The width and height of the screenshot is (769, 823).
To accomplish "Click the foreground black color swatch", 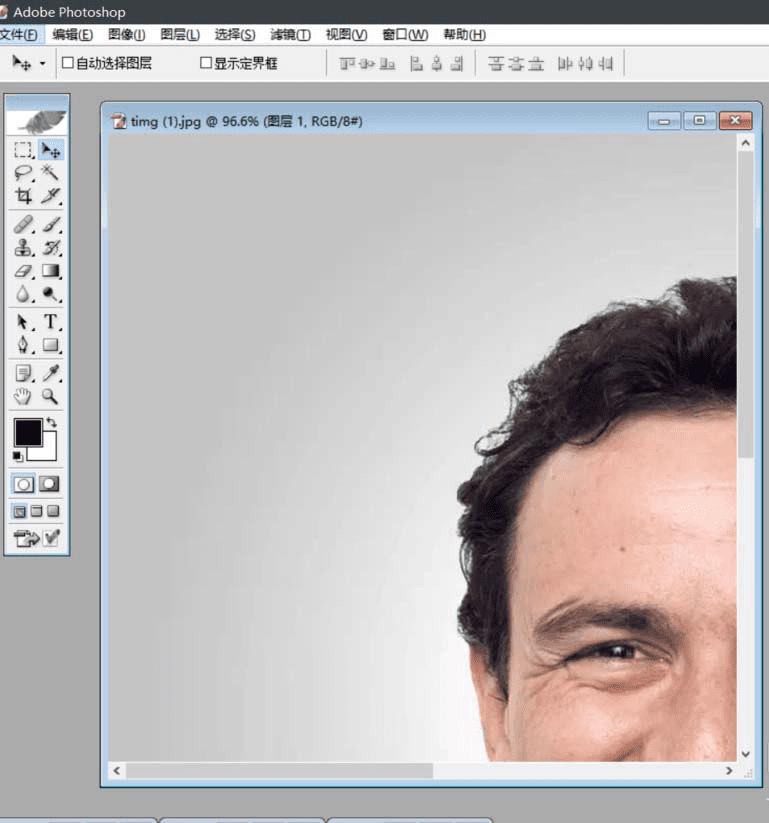I will tap(27, 432).
